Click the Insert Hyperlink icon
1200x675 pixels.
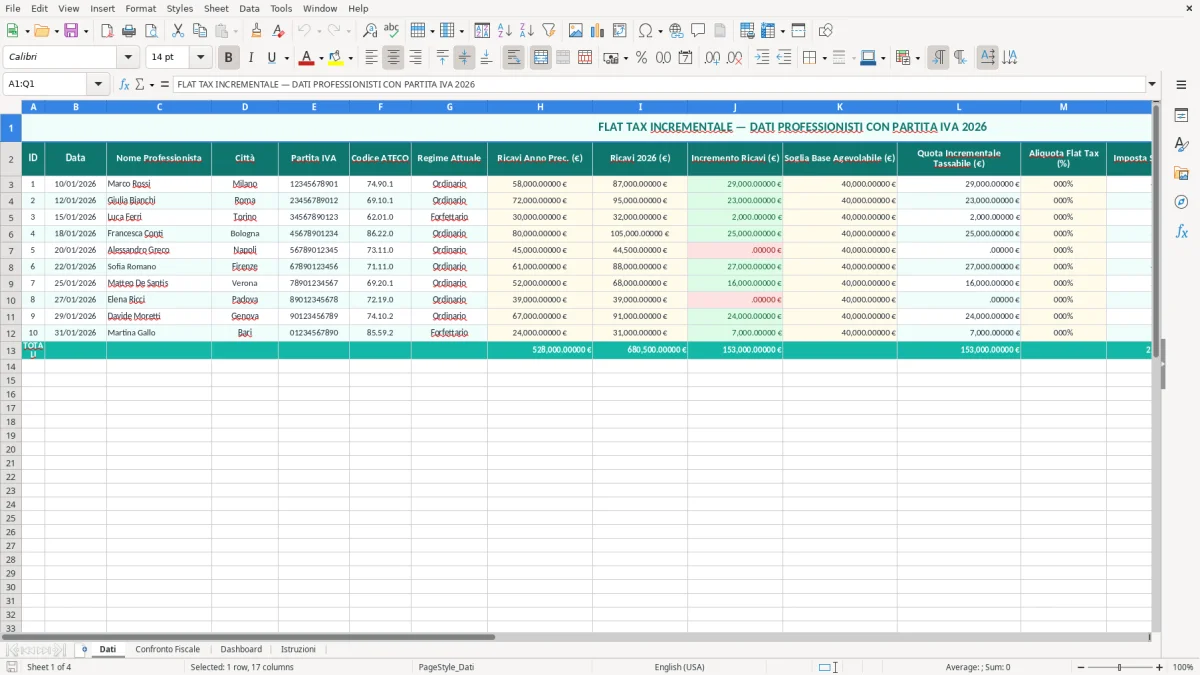click(x=676, y=31)
